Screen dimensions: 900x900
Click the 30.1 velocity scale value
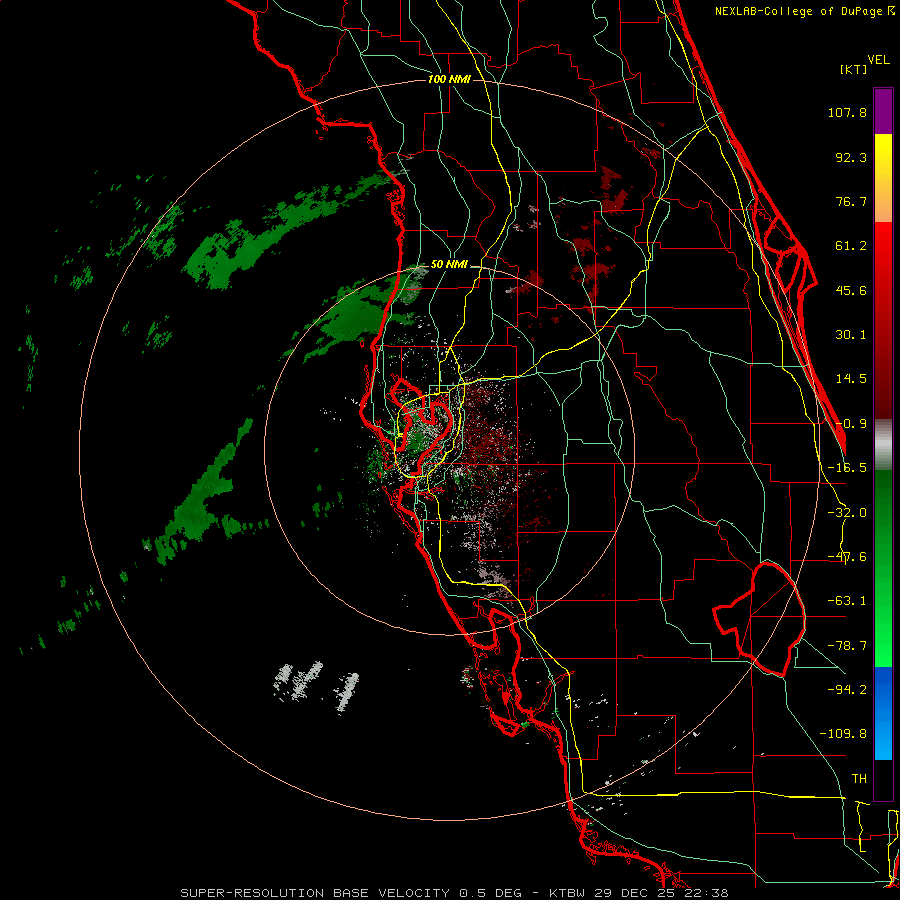[x=851, y=335]
